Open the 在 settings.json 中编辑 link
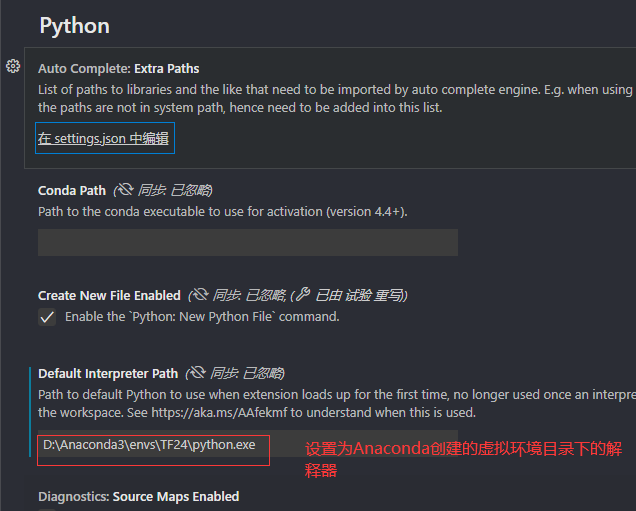The height and width of the screenshot is (511, 636). tap(103, 139)
